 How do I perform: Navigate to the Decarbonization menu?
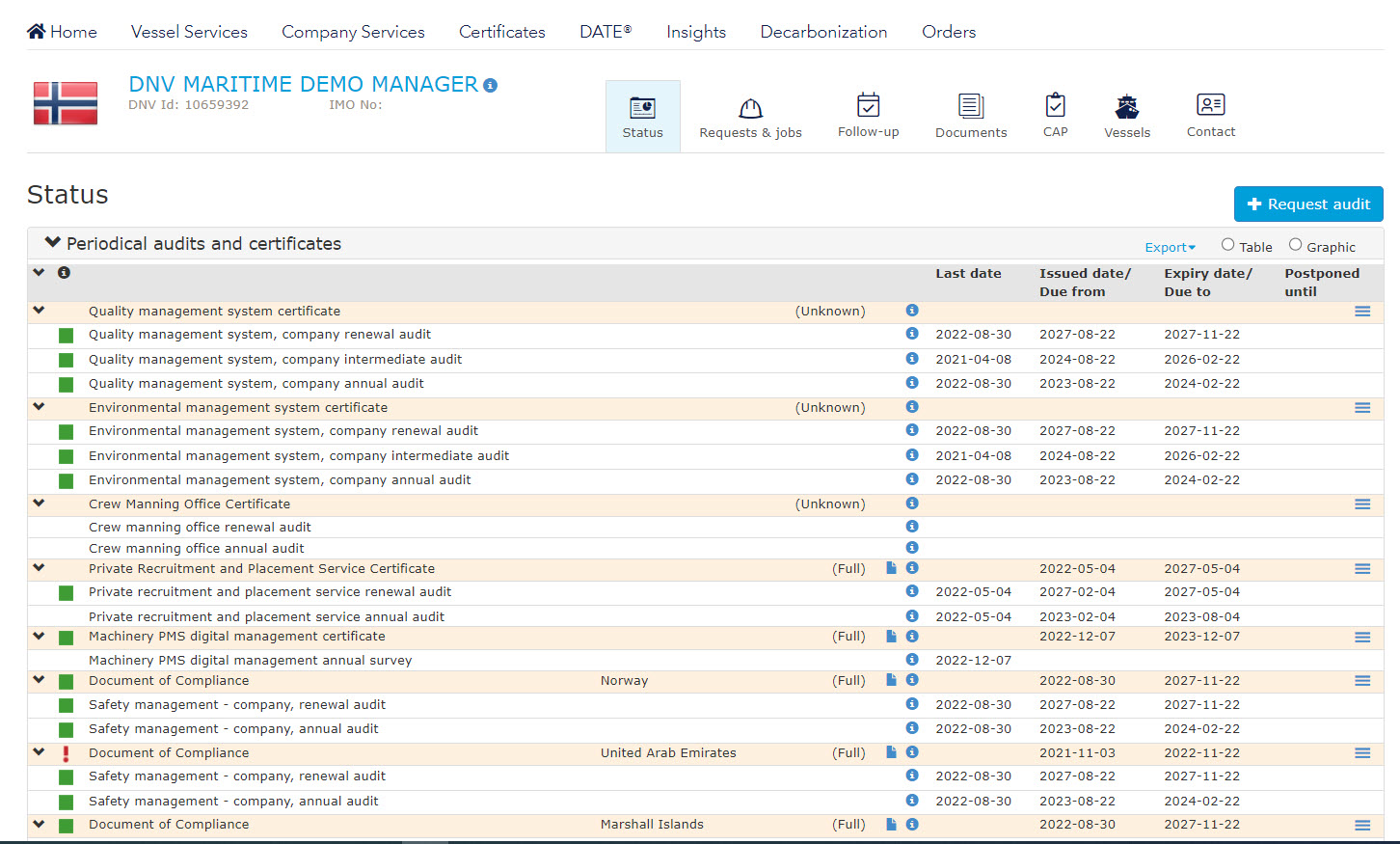(x=823, y=31)
